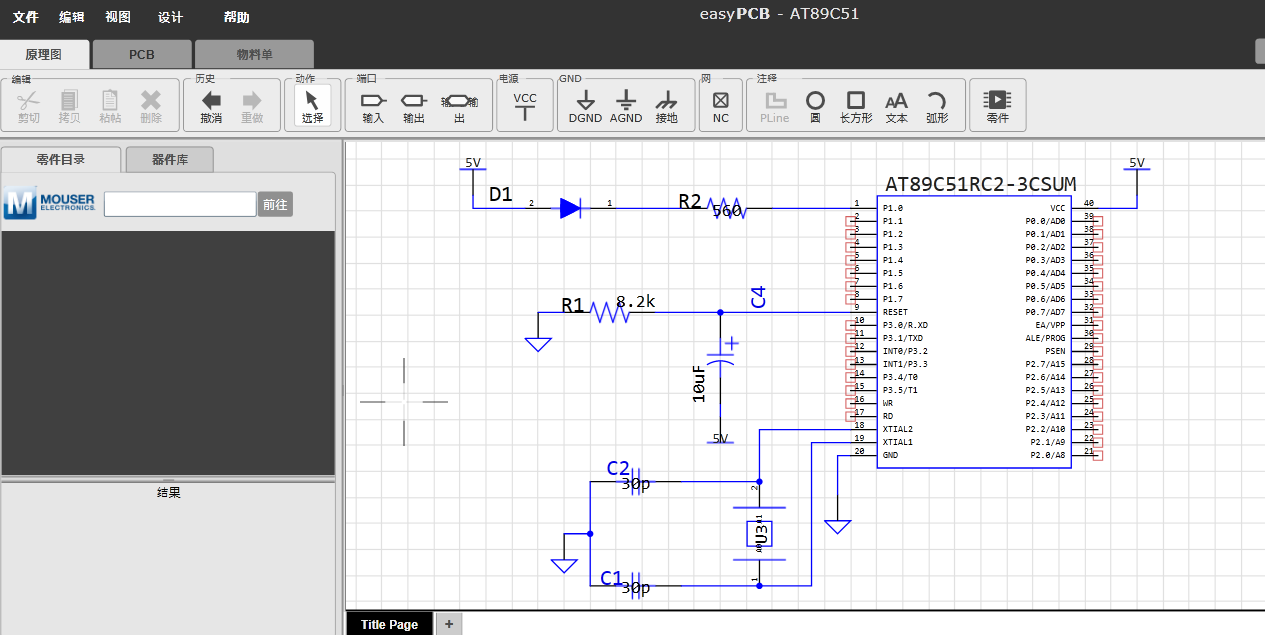Open the 零件目录 parts catalog tab
The image size is (1265, 635).
(x=61, y=159)
